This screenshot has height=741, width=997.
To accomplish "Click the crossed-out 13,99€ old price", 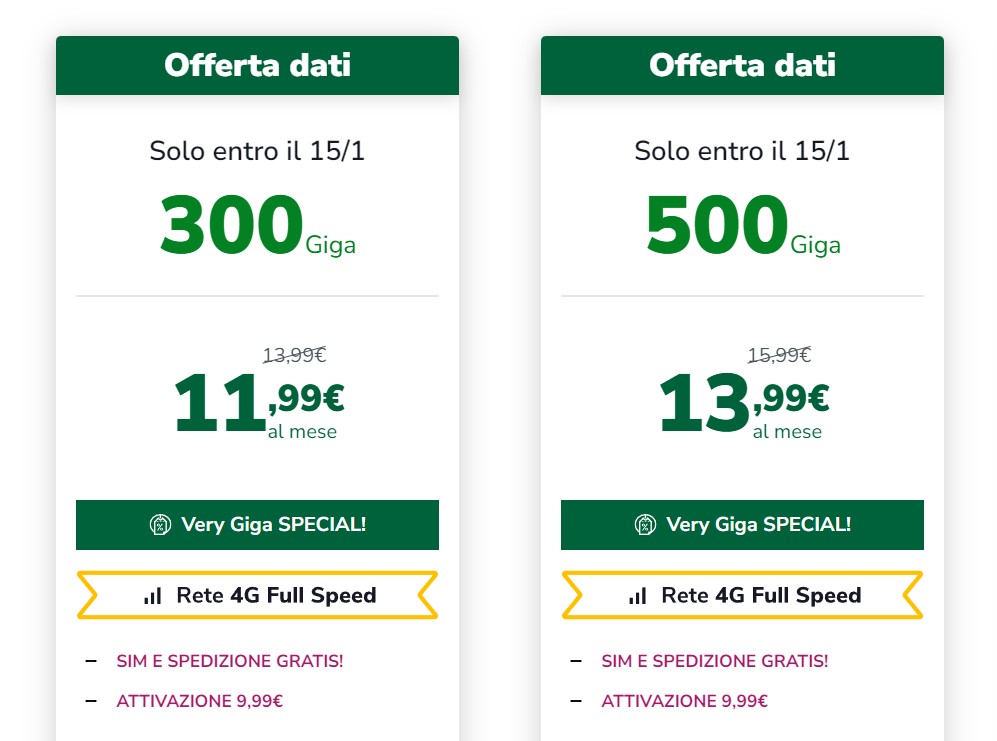I will [294, 355].
